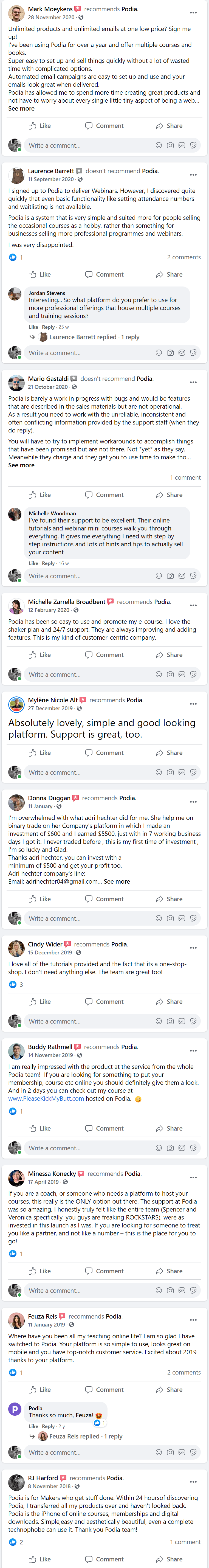Open sticker picker under Michelle Zarrella Broadbent's review
The height and width of the screenshot is (1568, 209).
coord(193,675)
